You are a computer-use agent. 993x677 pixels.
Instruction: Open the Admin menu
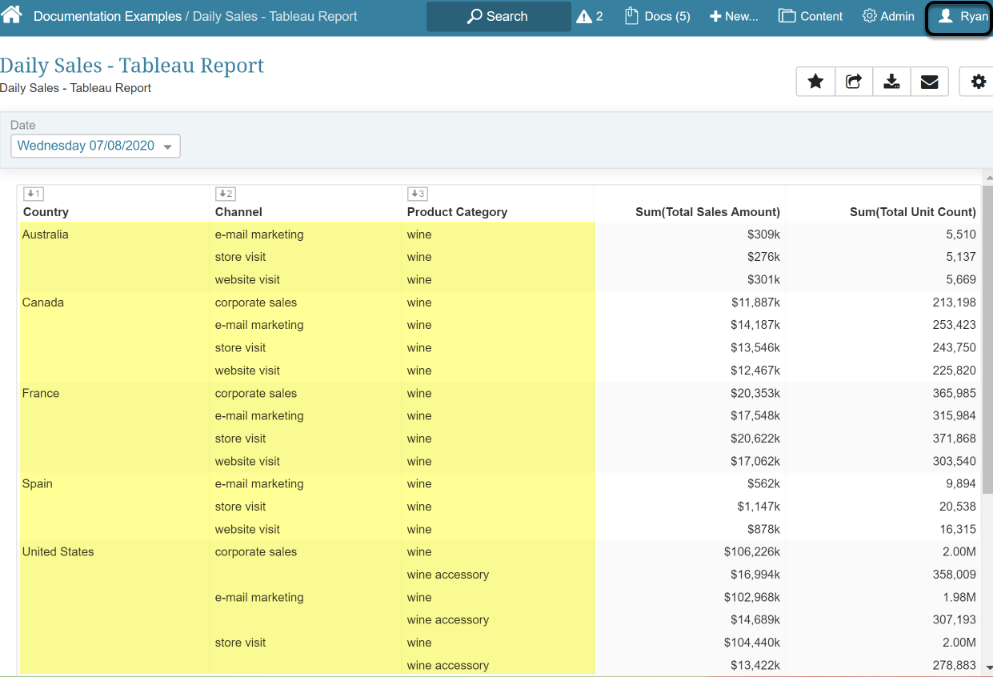click(x=888, y=17)
